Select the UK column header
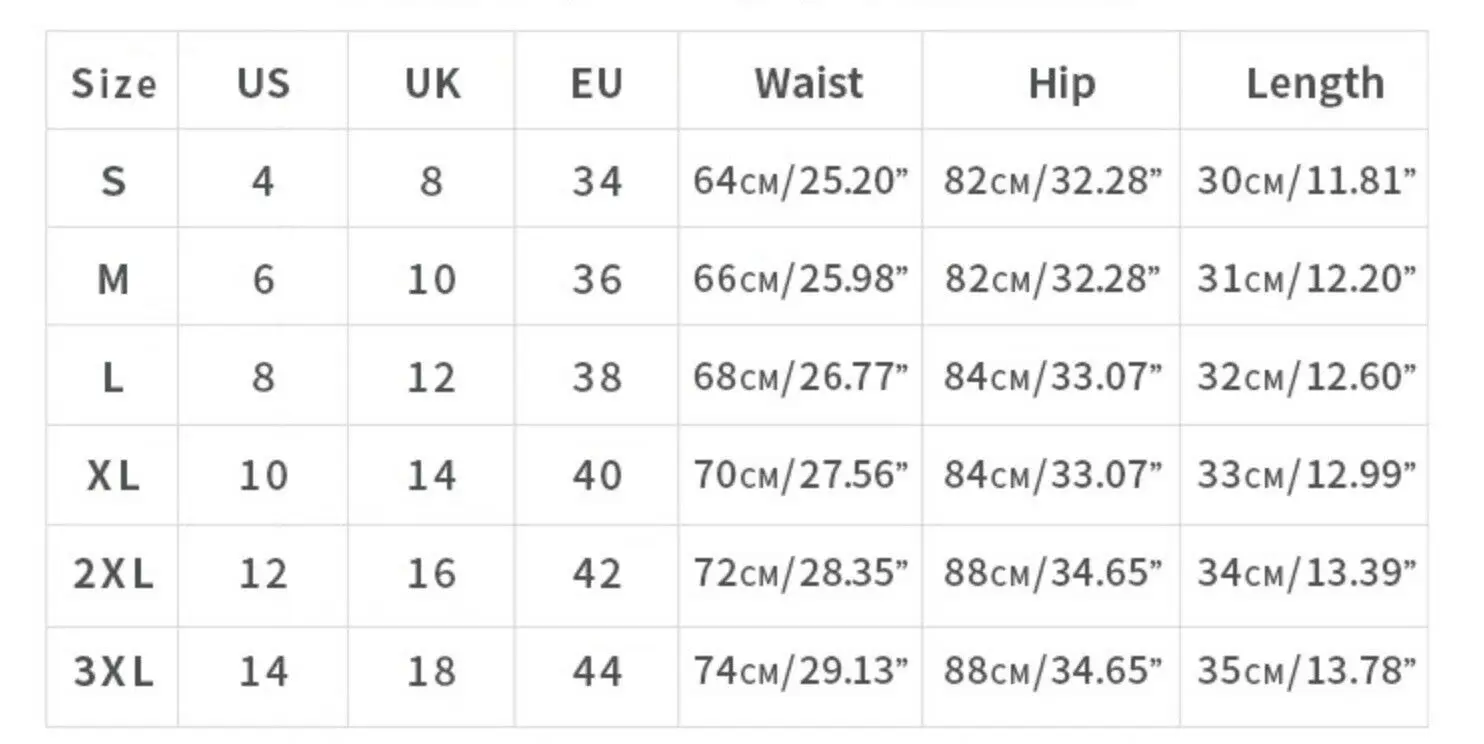The width and height of the screenshot is (1484, 744). click(x=432, y=83)
